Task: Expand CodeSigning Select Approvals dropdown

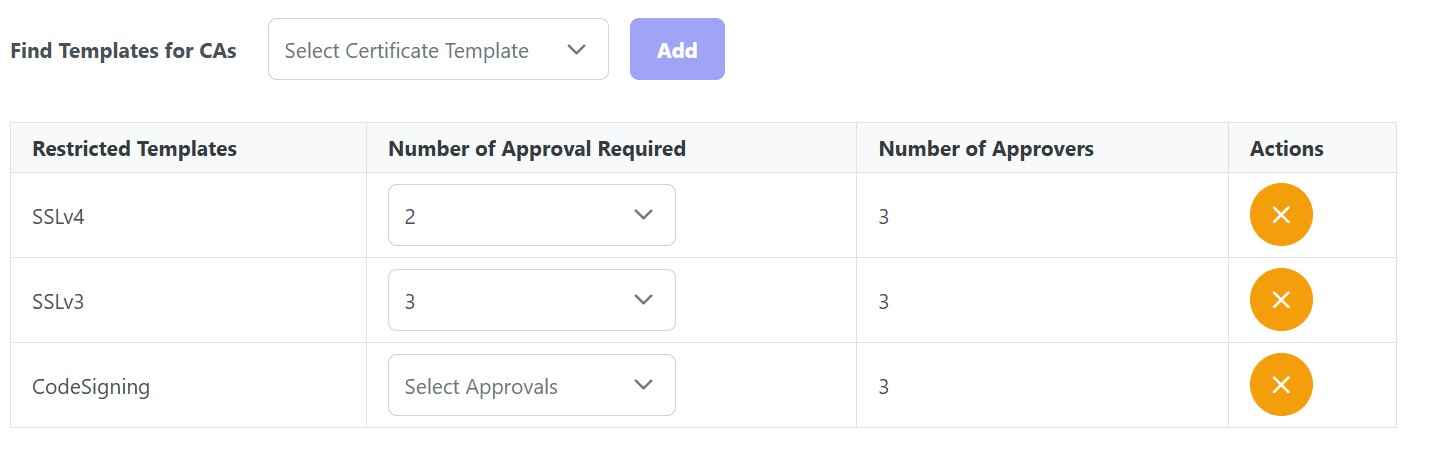Action: click(531, 386)
